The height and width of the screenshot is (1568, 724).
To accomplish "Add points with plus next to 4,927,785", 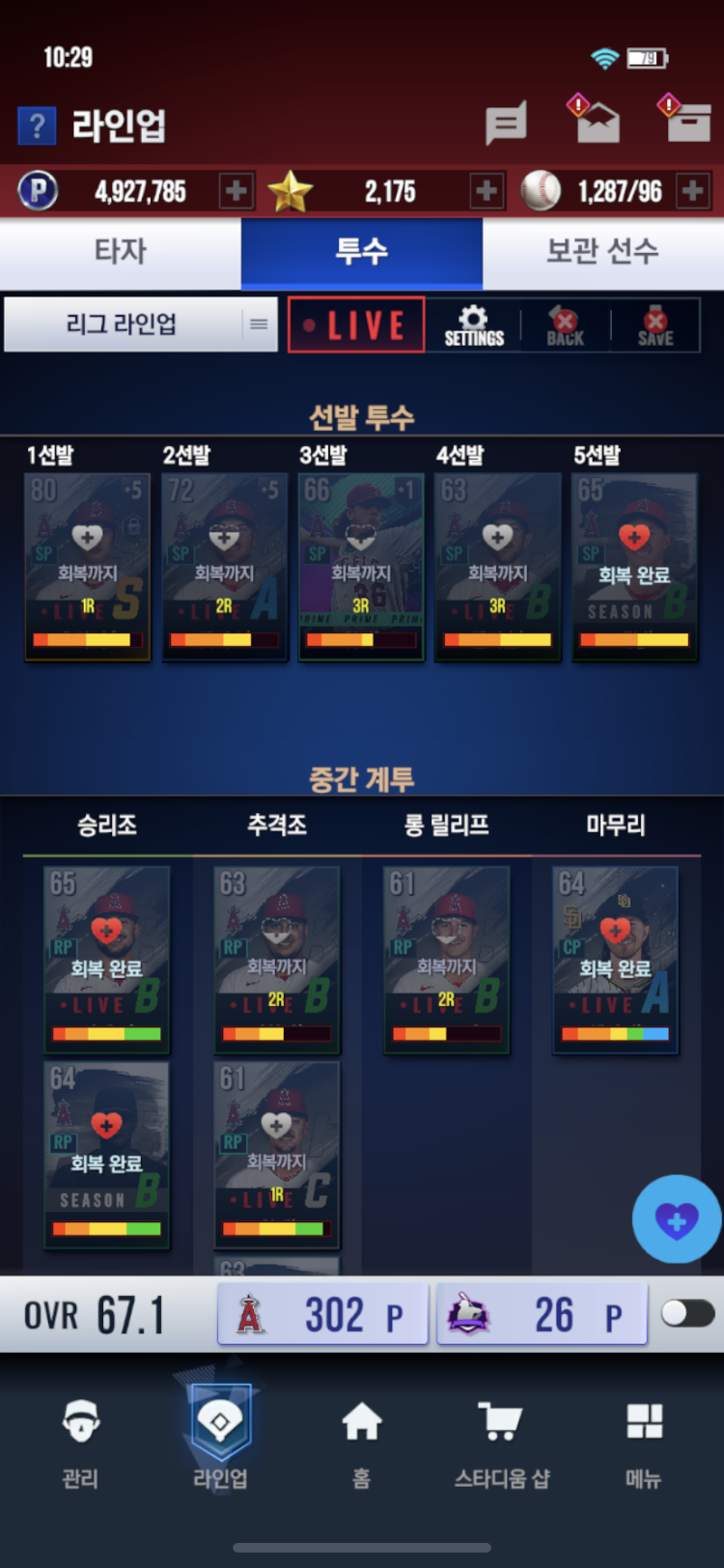I will 237,191.
